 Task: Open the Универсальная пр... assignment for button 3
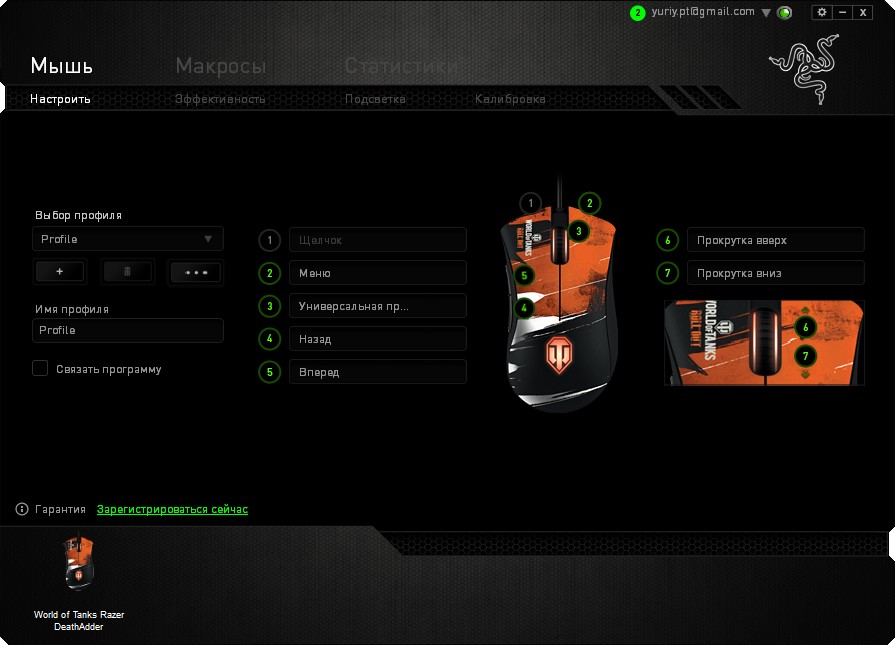pyautogui.click(x=378, y=306)
